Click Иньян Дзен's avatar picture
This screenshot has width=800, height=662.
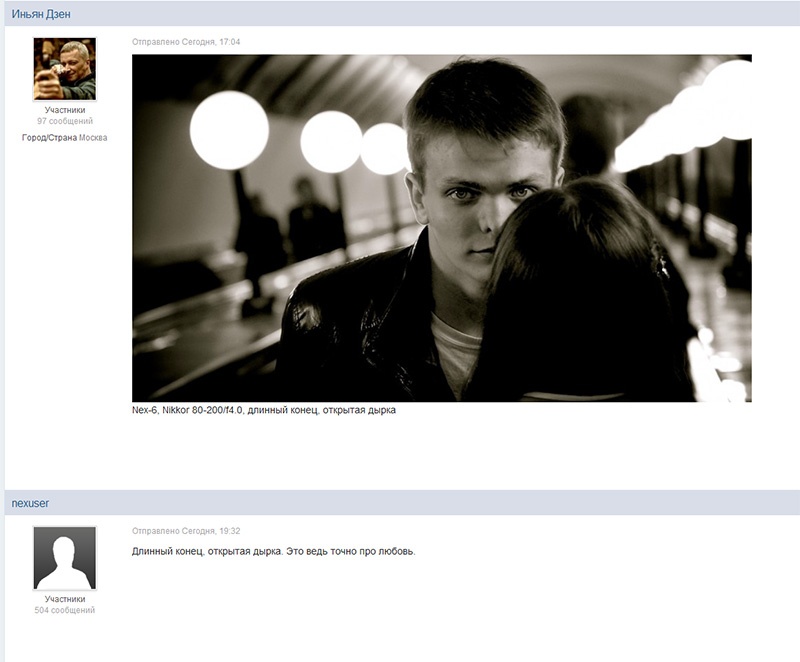pyautogui.click(x=65, y=69)
